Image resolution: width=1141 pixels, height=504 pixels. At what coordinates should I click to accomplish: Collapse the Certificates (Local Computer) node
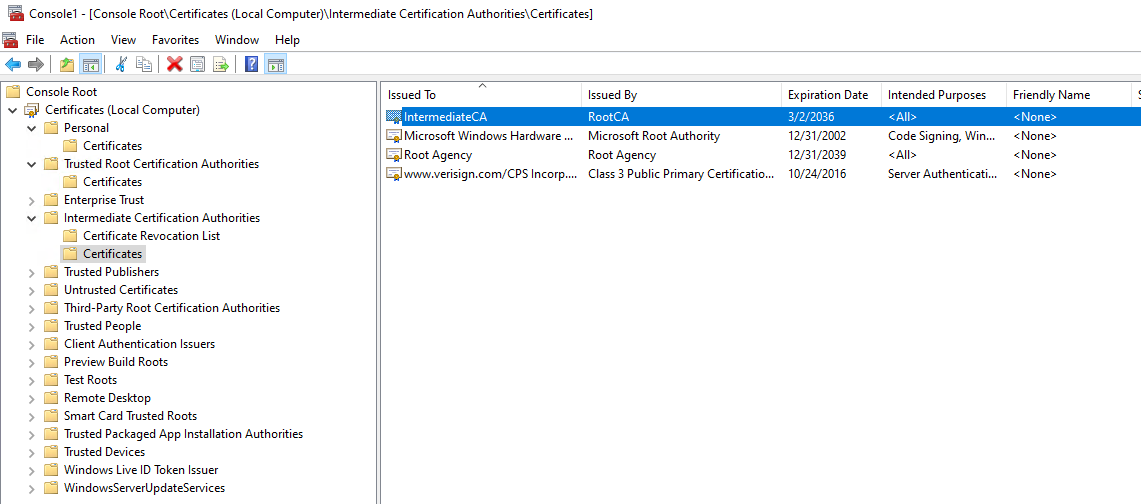coord(13,110)
